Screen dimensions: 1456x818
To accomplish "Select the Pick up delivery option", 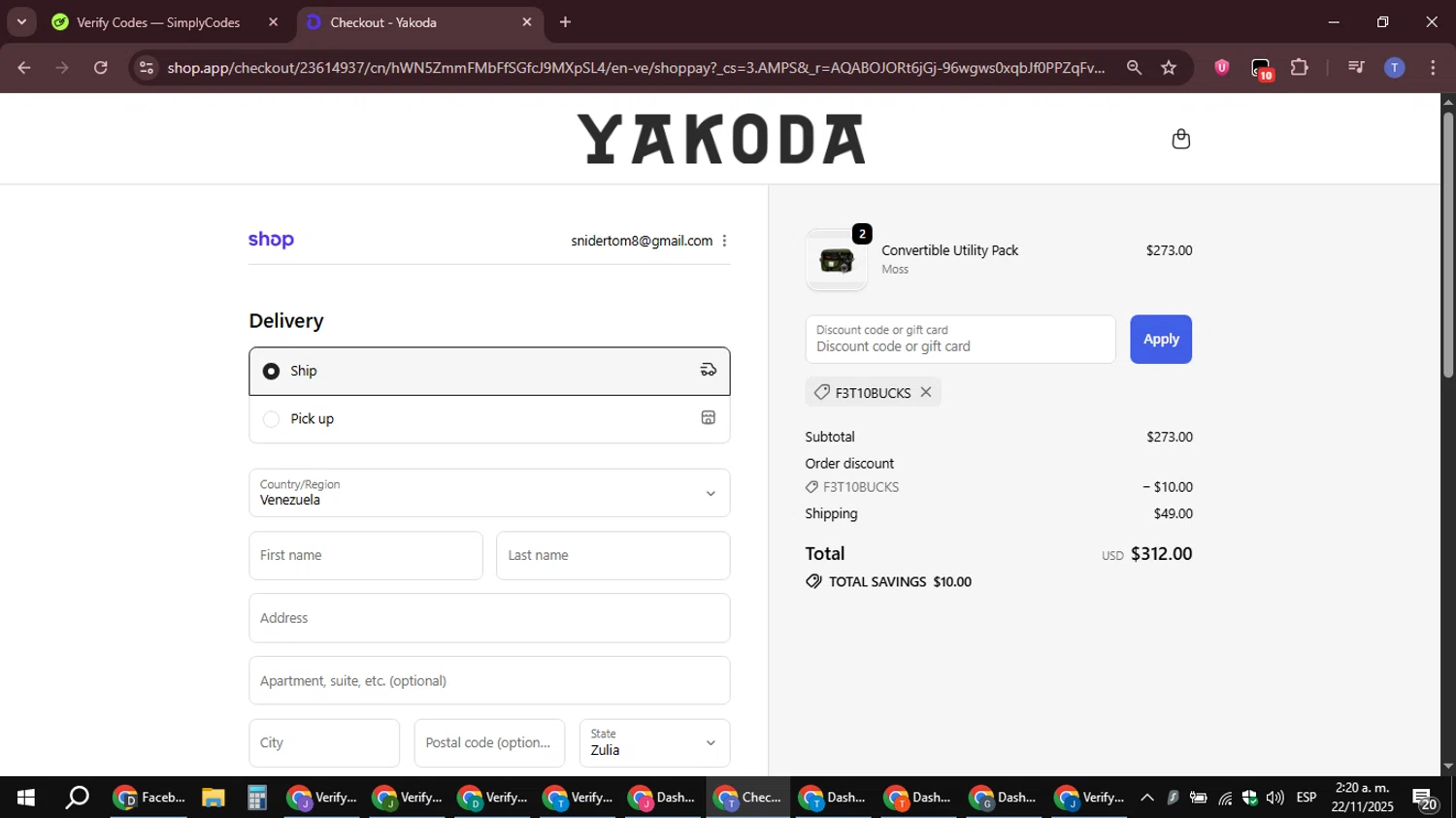I will click(489, 419).
